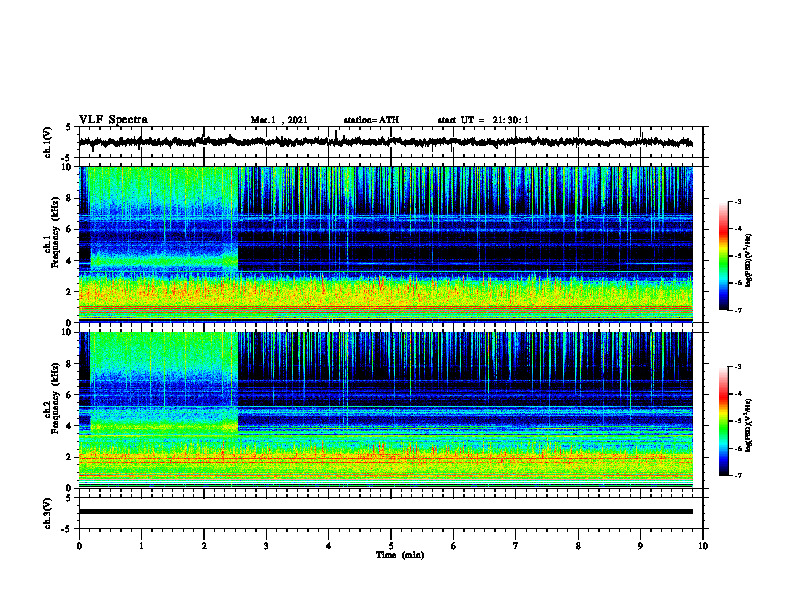
Task: Click time axis tick label '3'
Action: pos(266,546)
